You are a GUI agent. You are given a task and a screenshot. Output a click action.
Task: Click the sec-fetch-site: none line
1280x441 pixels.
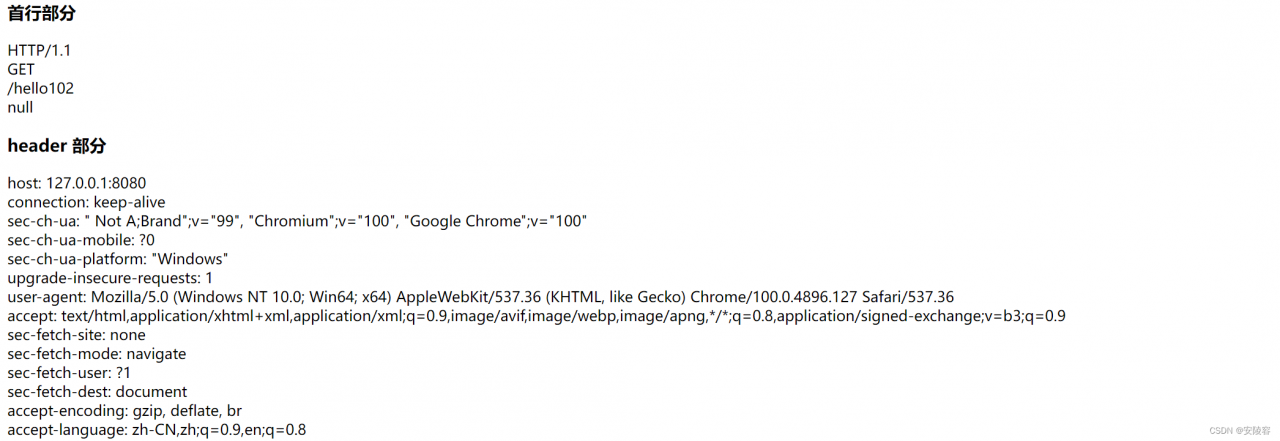(x=76, y=335)
